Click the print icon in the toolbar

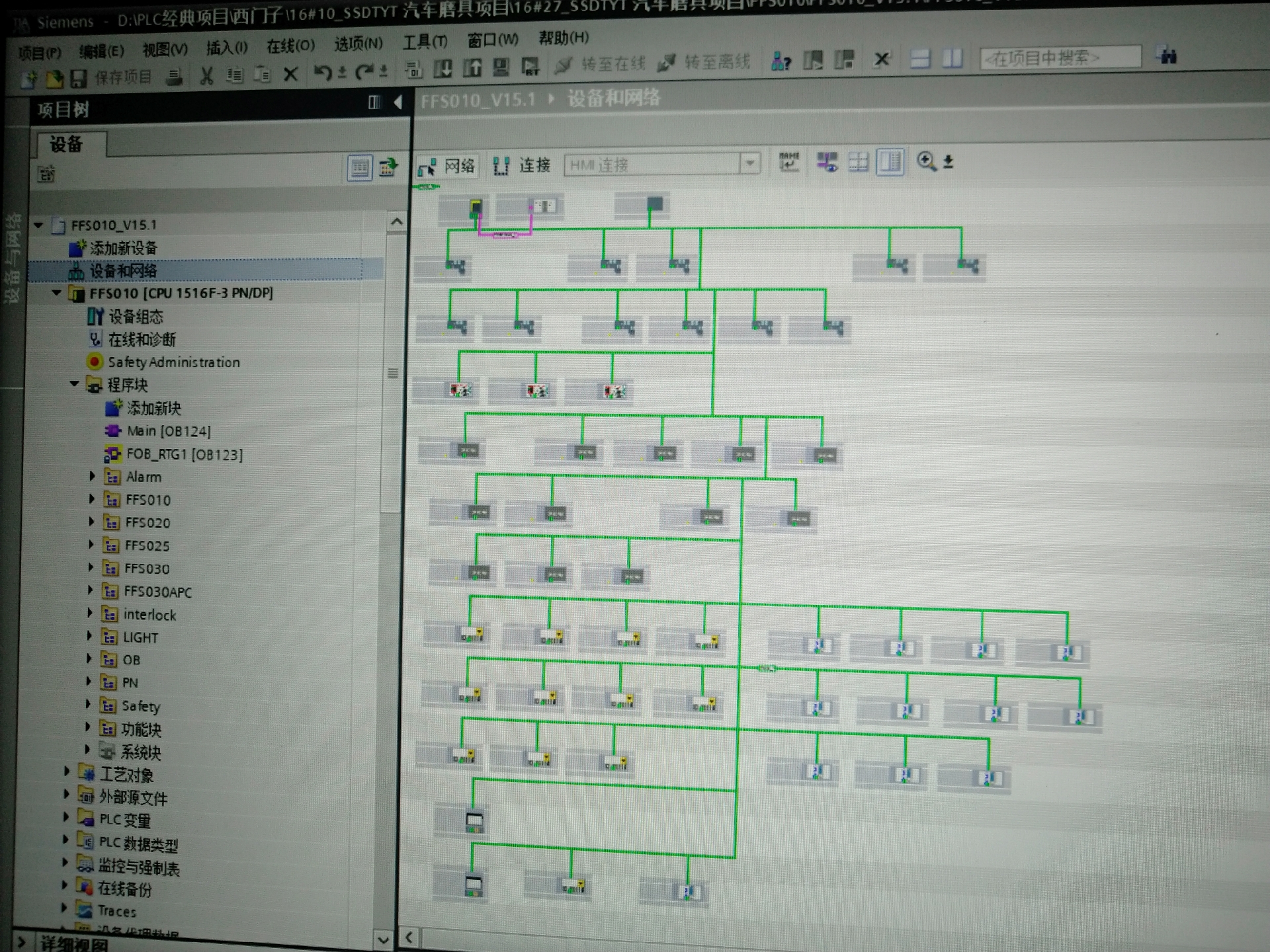[174, 77]
